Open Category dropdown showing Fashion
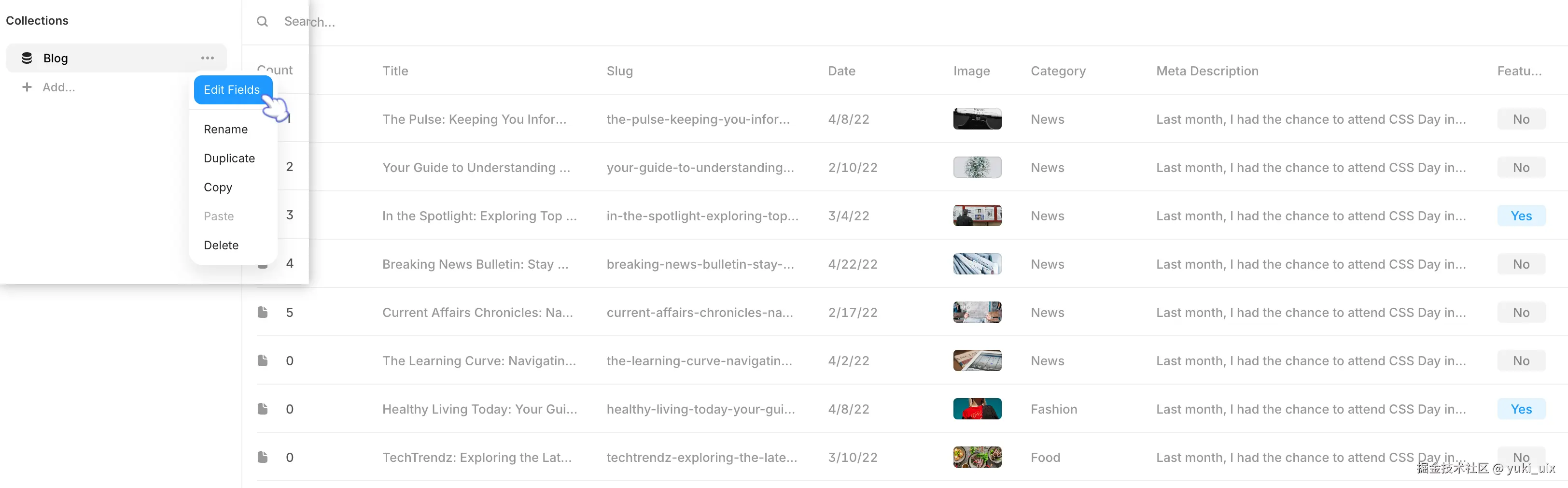This screenshot has width=1568, height=488. coord(1054,409)
